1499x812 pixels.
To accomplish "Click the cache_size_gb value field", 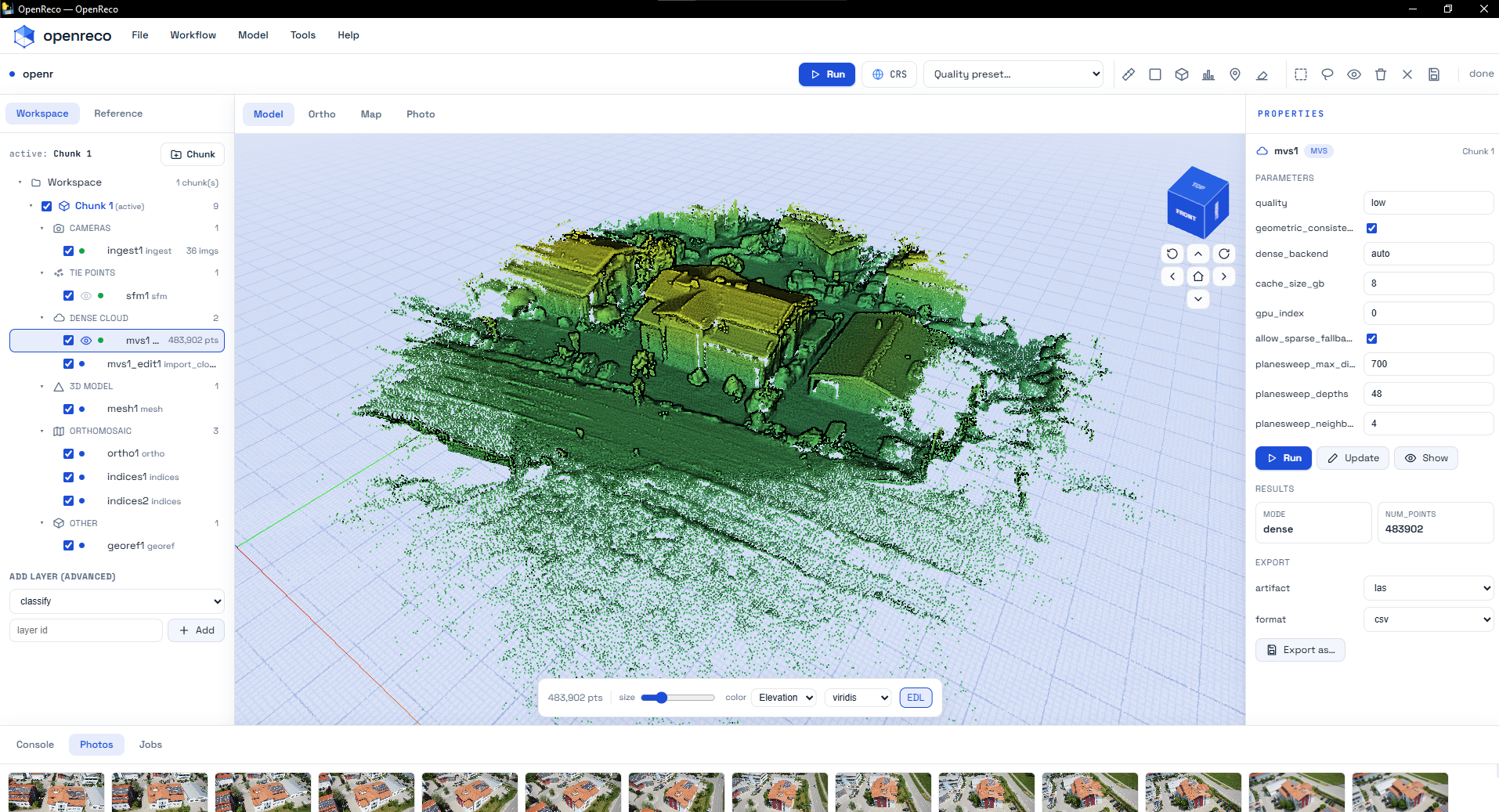I will [1429, 283].
